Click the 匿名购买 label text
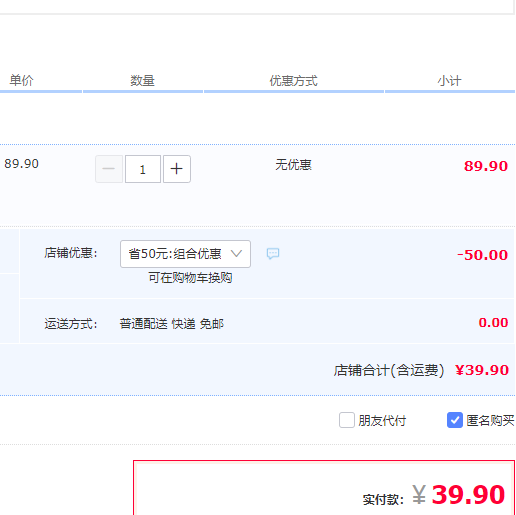516x515 pixels. point(490,421)
